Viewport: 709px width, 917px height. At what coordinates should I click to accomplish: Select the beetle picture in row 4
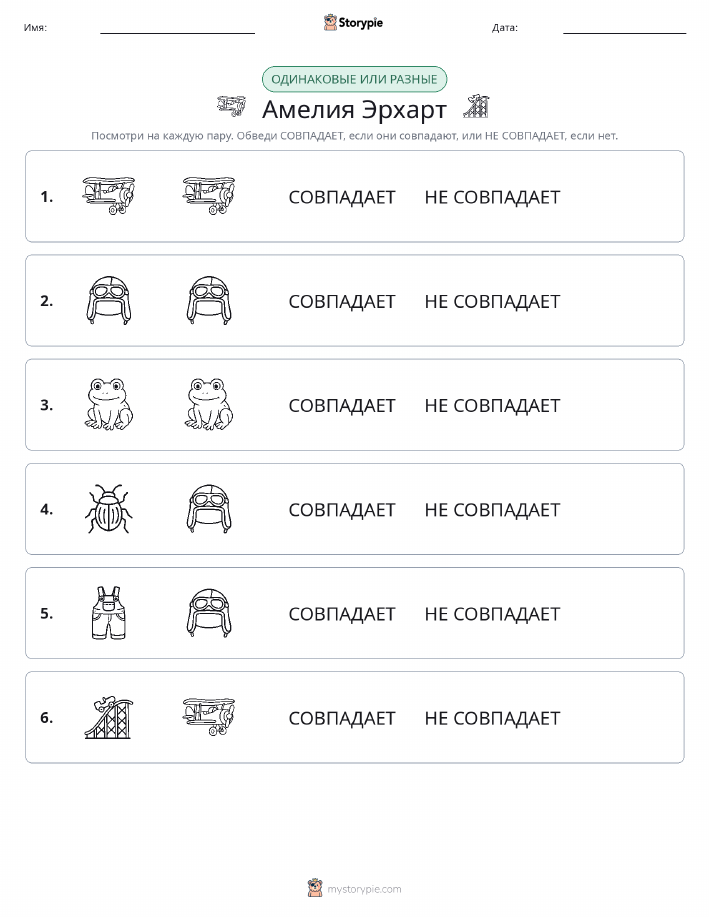[x=109, y=509]
